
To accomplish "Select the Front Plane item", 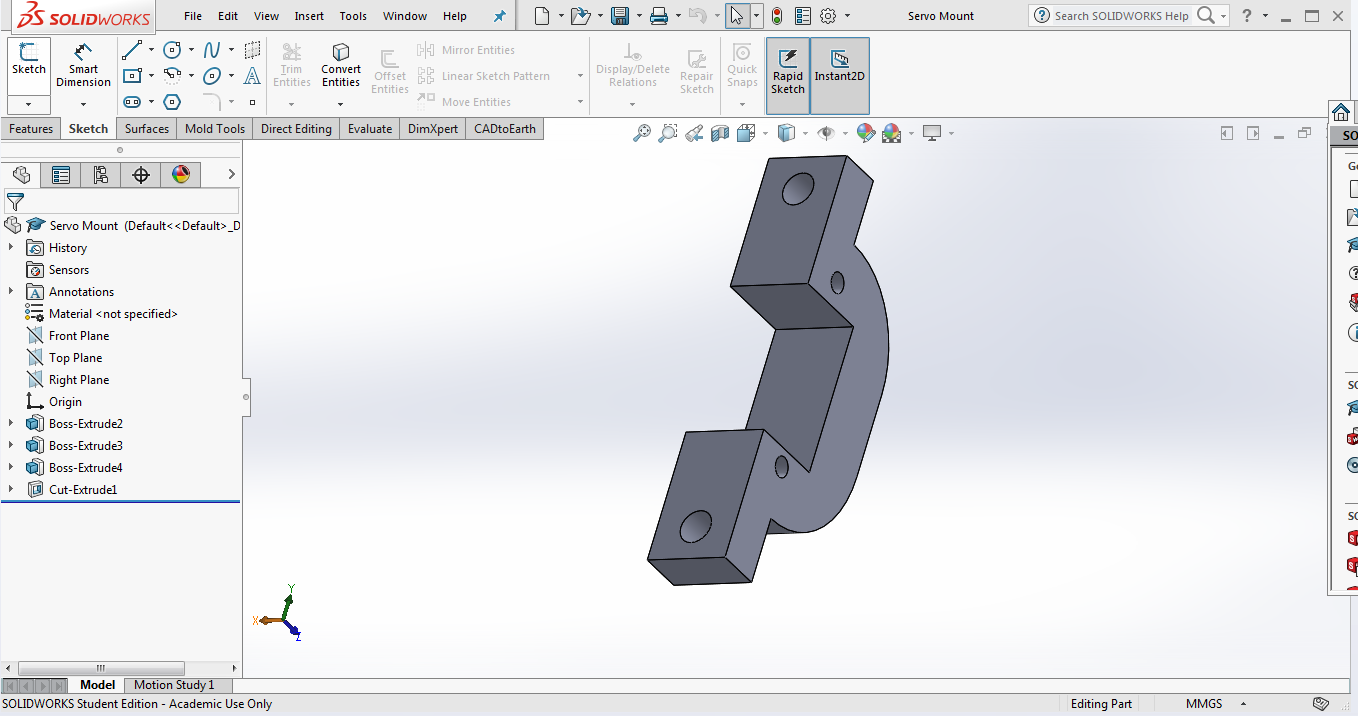I will (79, 336).
